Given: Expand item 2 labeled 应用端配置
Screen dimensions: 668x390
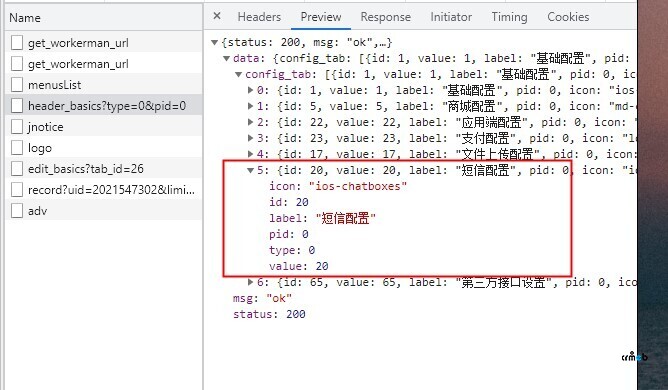Looking at the screenshot, I should (251, 122).
